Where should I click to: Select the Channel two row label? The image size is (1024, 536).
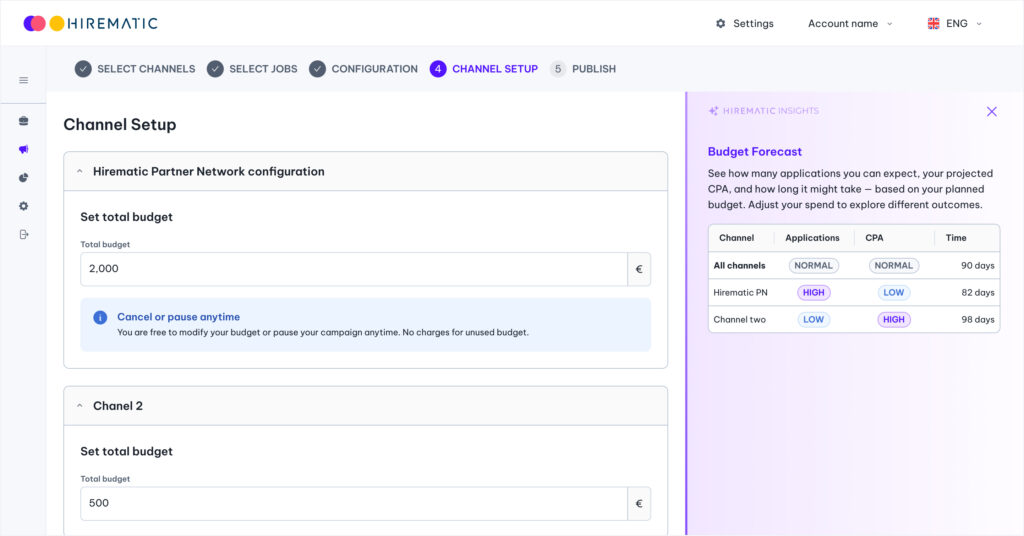[739, 319]
